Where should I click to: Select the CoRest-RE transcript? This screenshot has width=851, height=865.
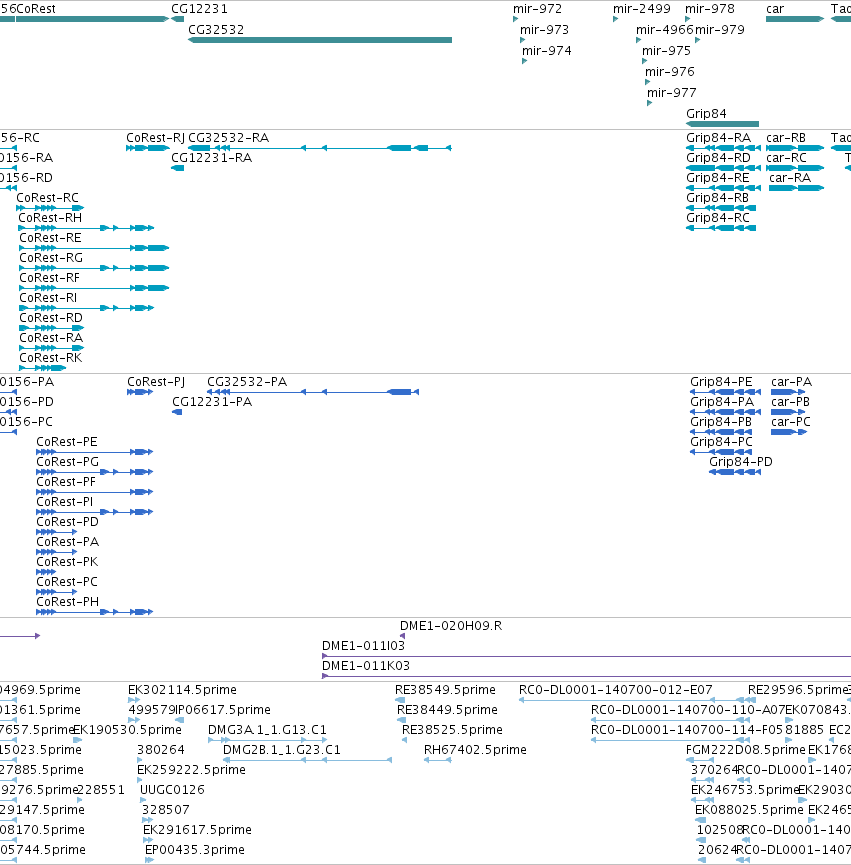pos(94,248)
